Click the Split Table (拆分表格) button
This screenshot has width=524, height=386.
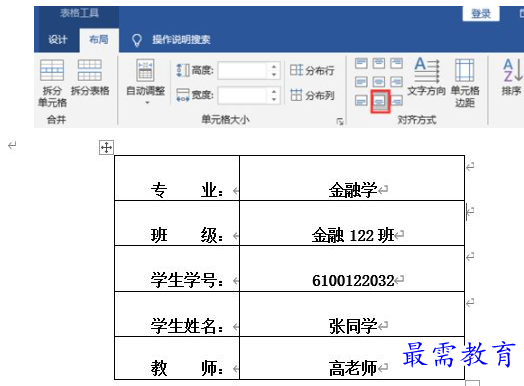click(90, 78)
